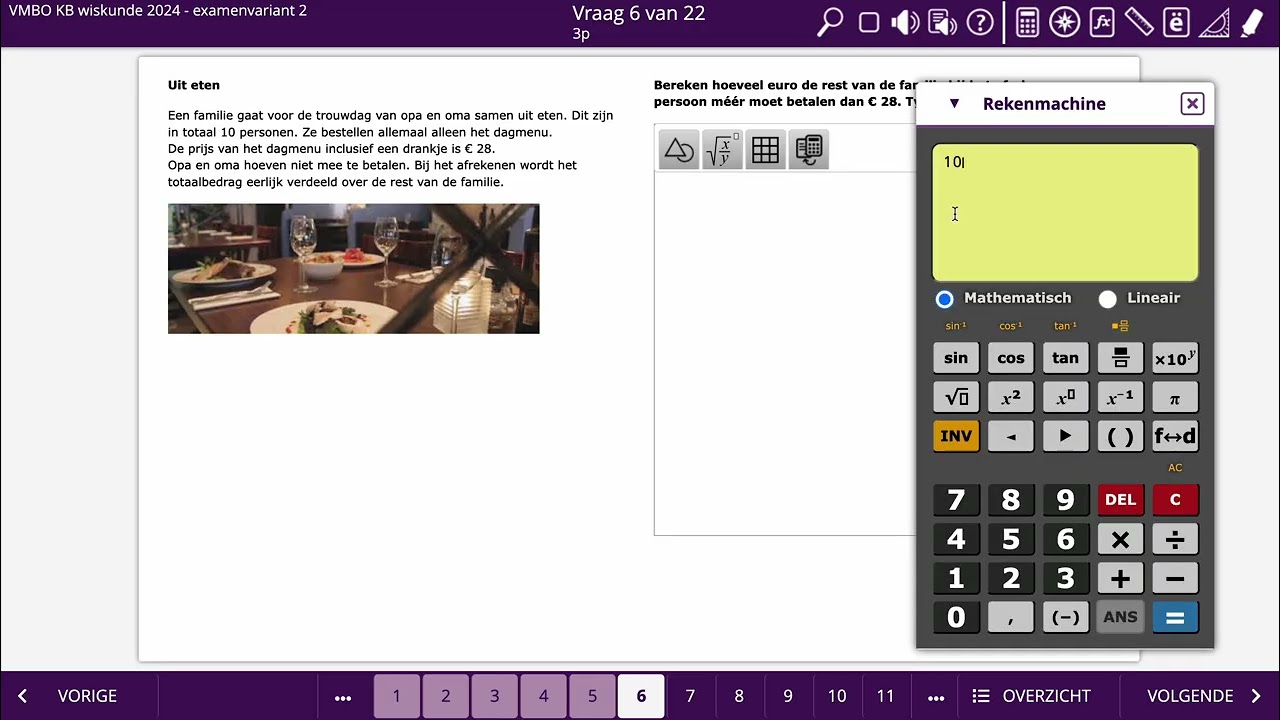Open the OVERZICHT overview
This screenshot has width=1280, height=720.
[1032, 696]
